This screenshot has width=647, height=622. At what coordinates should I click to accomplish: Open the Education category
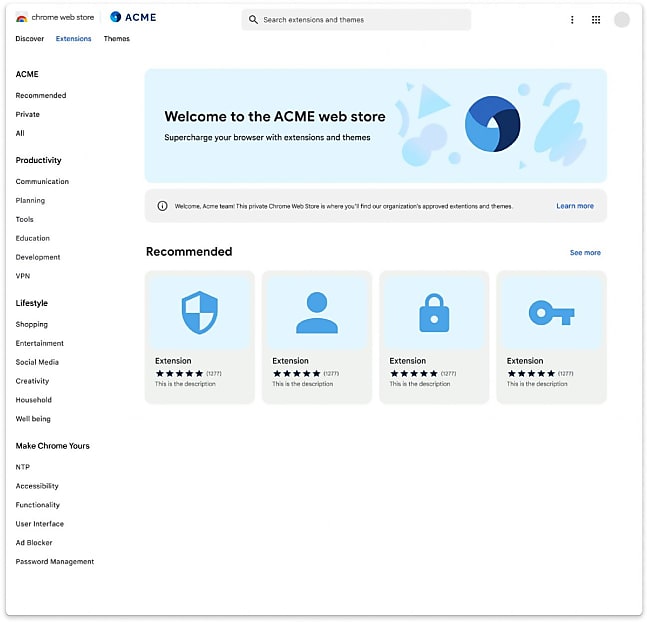click(x=33, y=238)
